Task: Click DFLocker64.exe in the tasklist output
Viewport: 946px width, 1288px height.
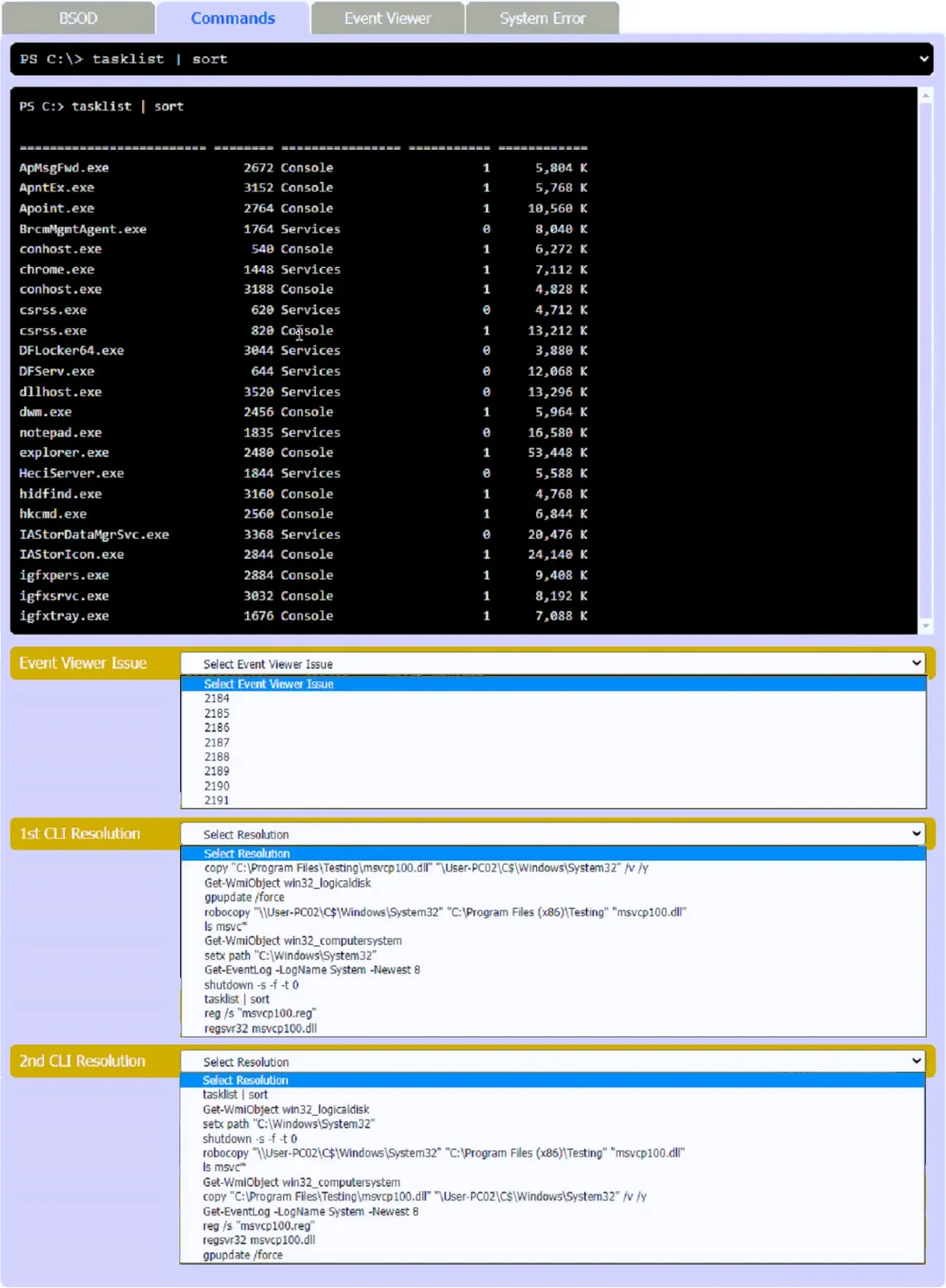Action: click(72, 351)
